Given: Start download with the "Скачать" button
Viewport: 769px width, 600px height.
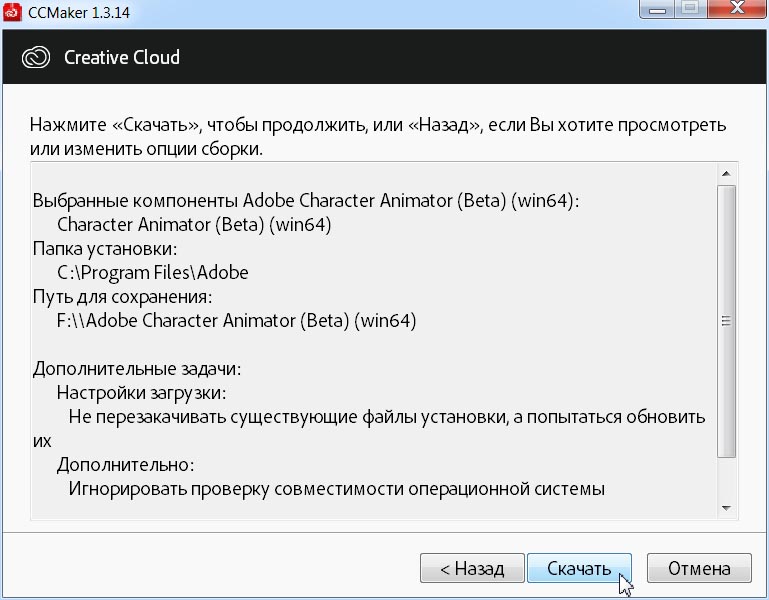Looking at the screenshot, I should pyautogui.click(x=579, y=569).
